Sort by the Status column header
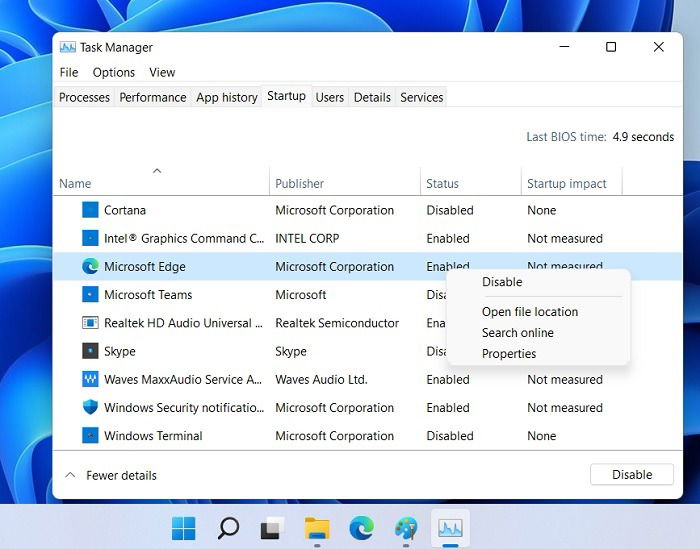 pyautogui.click(x=442, y=183)
